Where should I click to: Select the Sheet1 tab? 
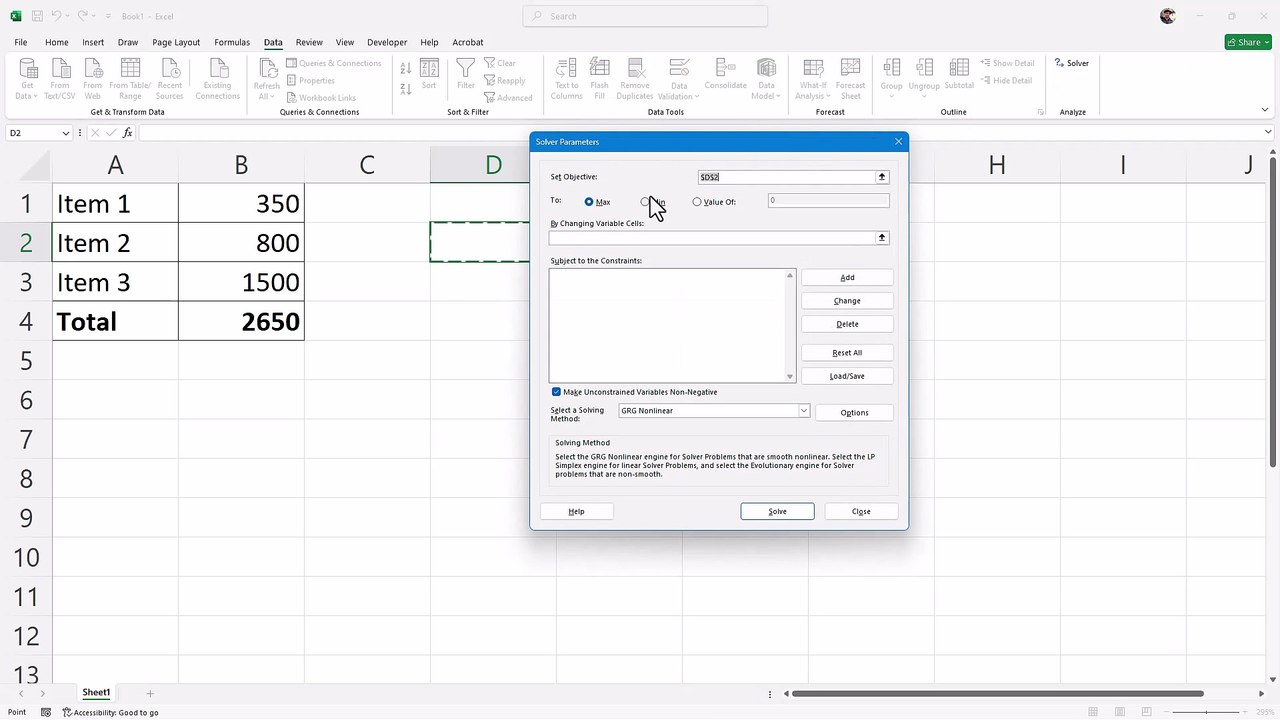pyautogui.click(x=96, y=692)
